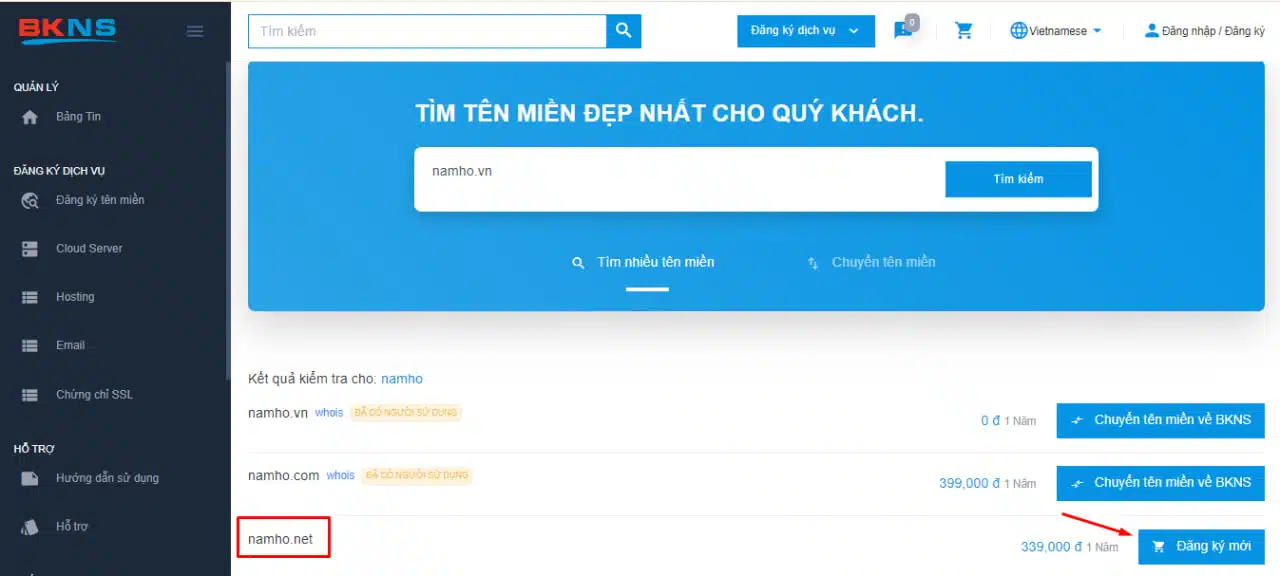The width and height of the screenshot is (1280, 576).
Task: Click the Bảng Tin home icon
Action: point(30,117)
